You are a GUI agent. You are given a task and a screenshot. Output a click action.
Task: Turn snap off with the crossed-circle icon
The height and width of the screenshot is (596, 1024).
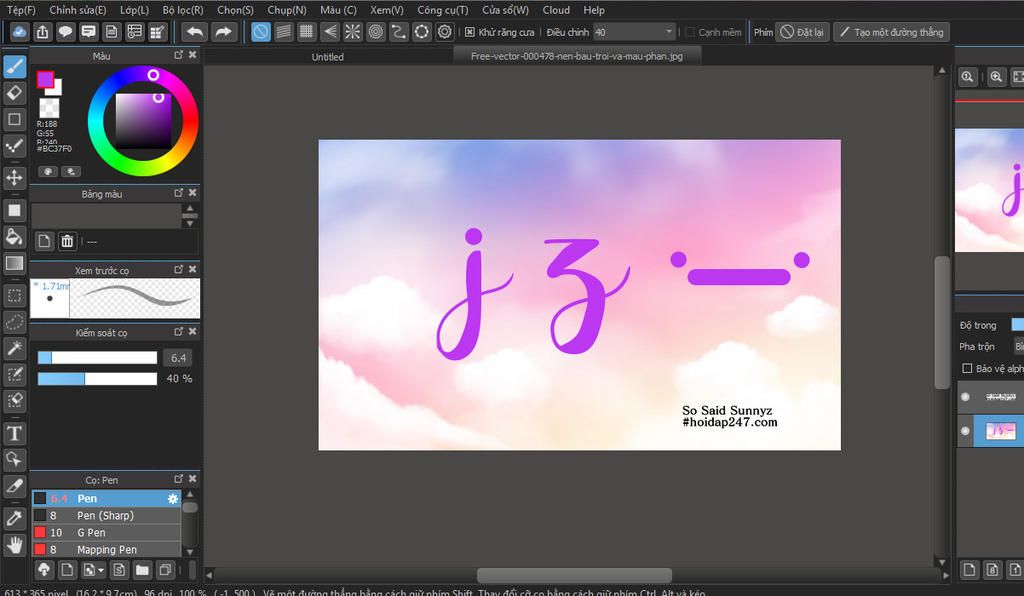[x=261, y=31]
